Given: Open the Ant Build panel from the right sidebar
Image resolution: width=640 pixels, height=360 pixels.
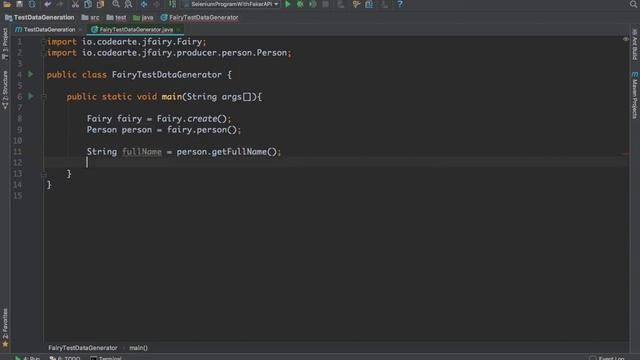Looking at the screenshot, I should point(635,44).
